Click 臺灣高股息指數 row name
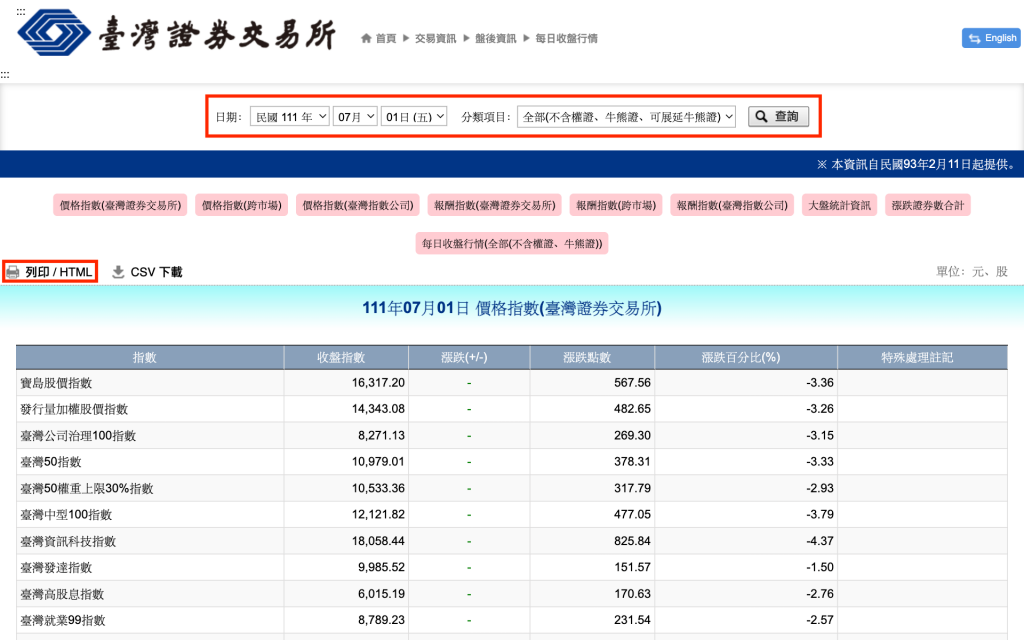The width and height of the screenshot is (1024, 640). (62, 594)
